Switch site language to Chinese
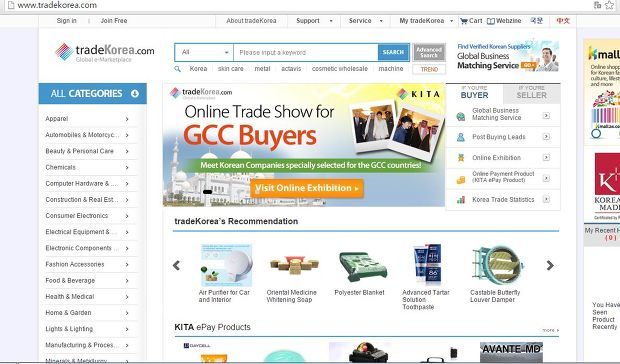Viewport: 620px width, 364px height. pos(563,21)
